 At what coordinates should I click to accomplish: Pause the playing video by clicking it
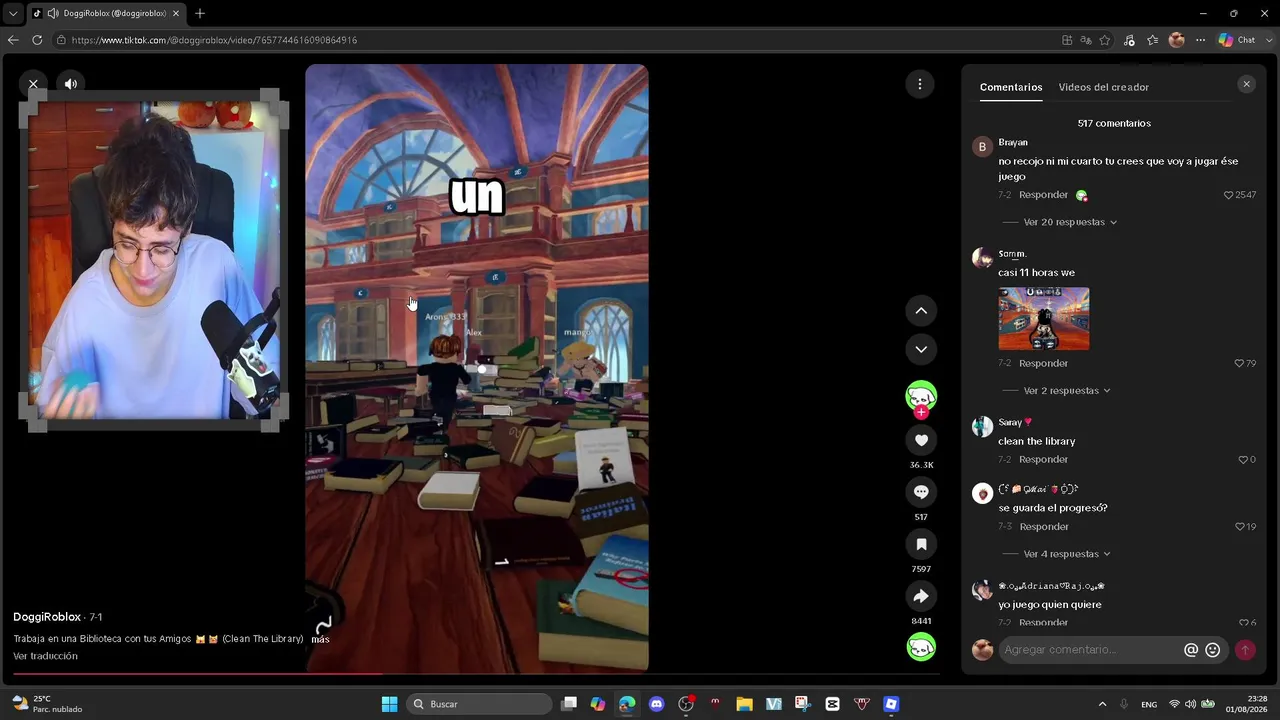tap(477, 367)
